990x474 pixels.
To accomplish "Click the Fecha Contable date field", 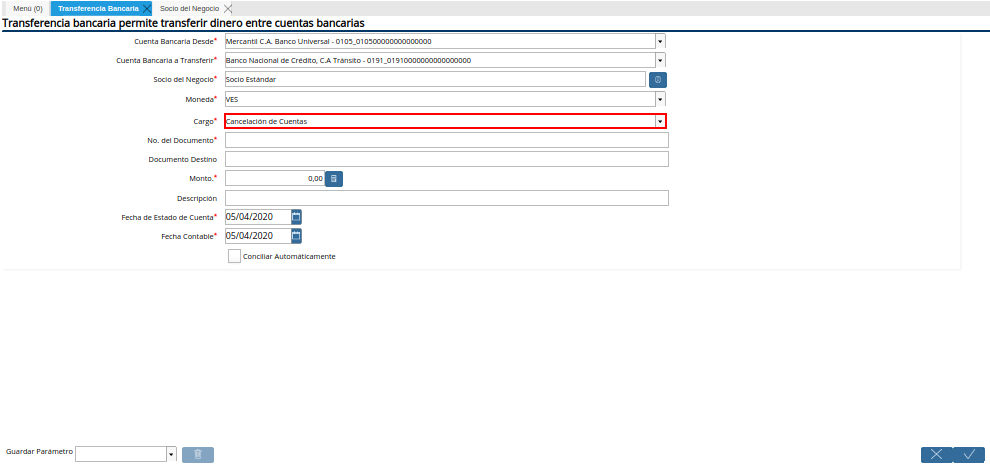I will click(258, 236).
